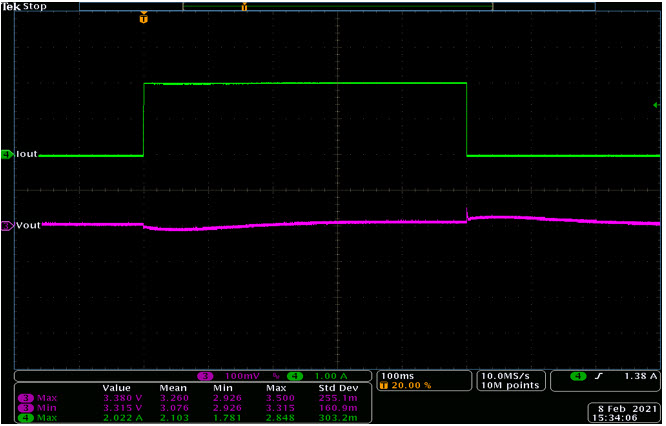This screenshot has height=426, width=666.
Task: Click channel 4 badge showing 1.00 A
Action: coord(295,376)
